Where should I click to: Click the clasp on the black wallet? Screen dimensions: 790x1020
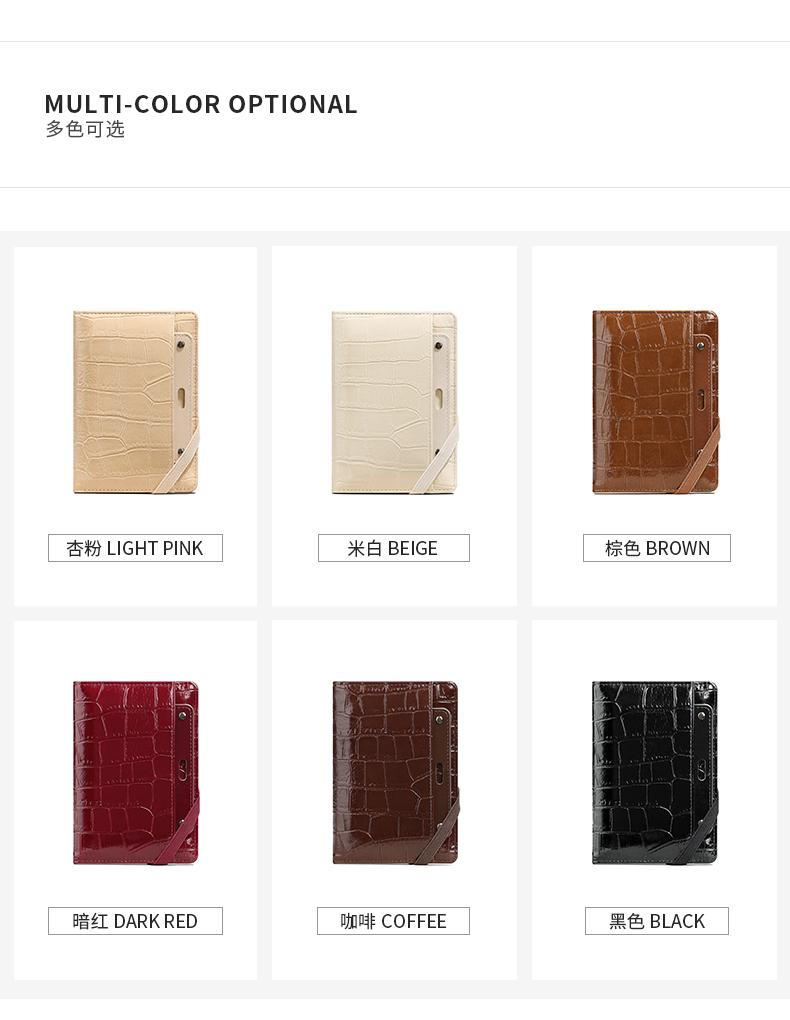click(702, 769)
